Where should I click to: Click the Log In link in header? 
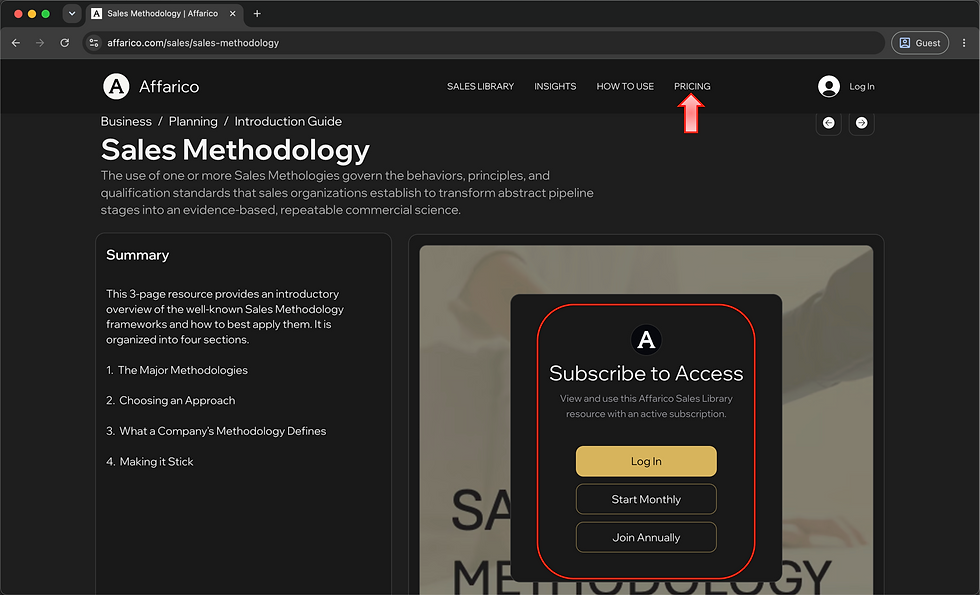(861, 86)
